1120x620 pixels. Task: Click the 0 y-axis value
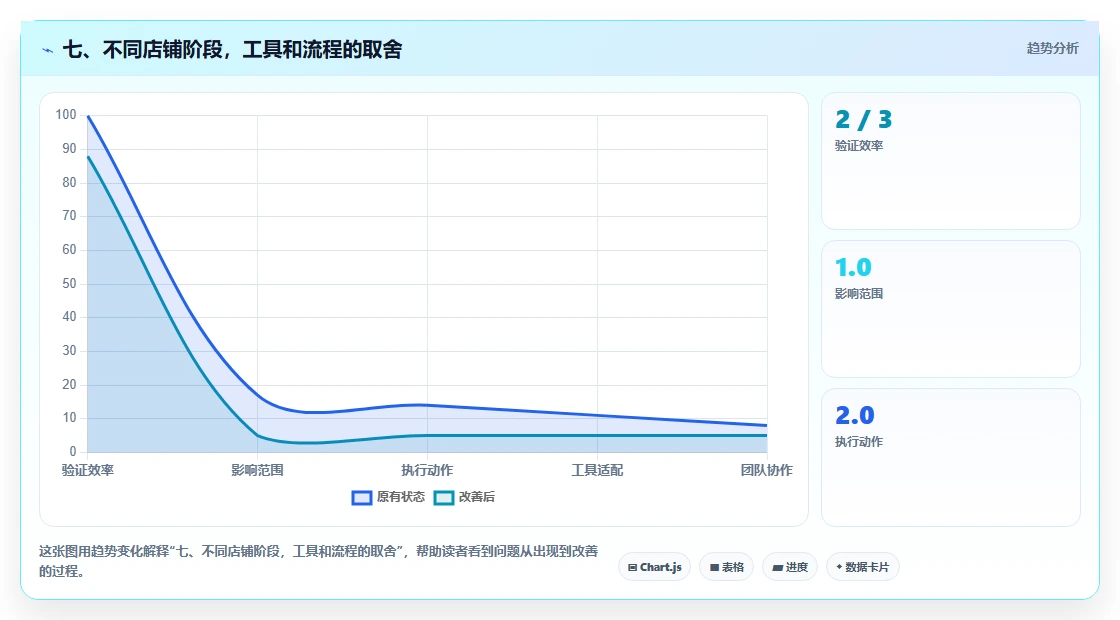click(x=73, y=451)
